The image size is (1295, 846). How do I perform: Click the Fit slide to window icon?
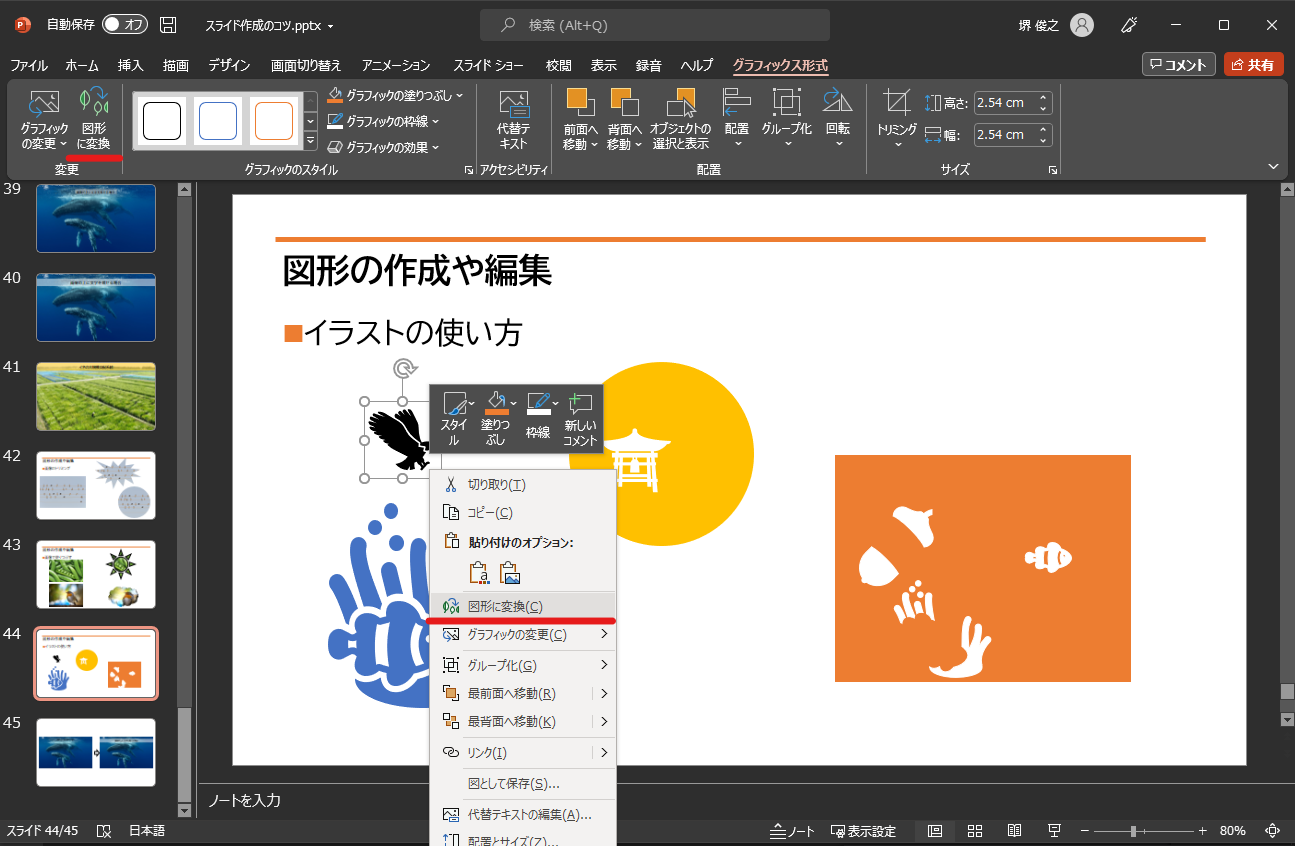click(1273, 831)
